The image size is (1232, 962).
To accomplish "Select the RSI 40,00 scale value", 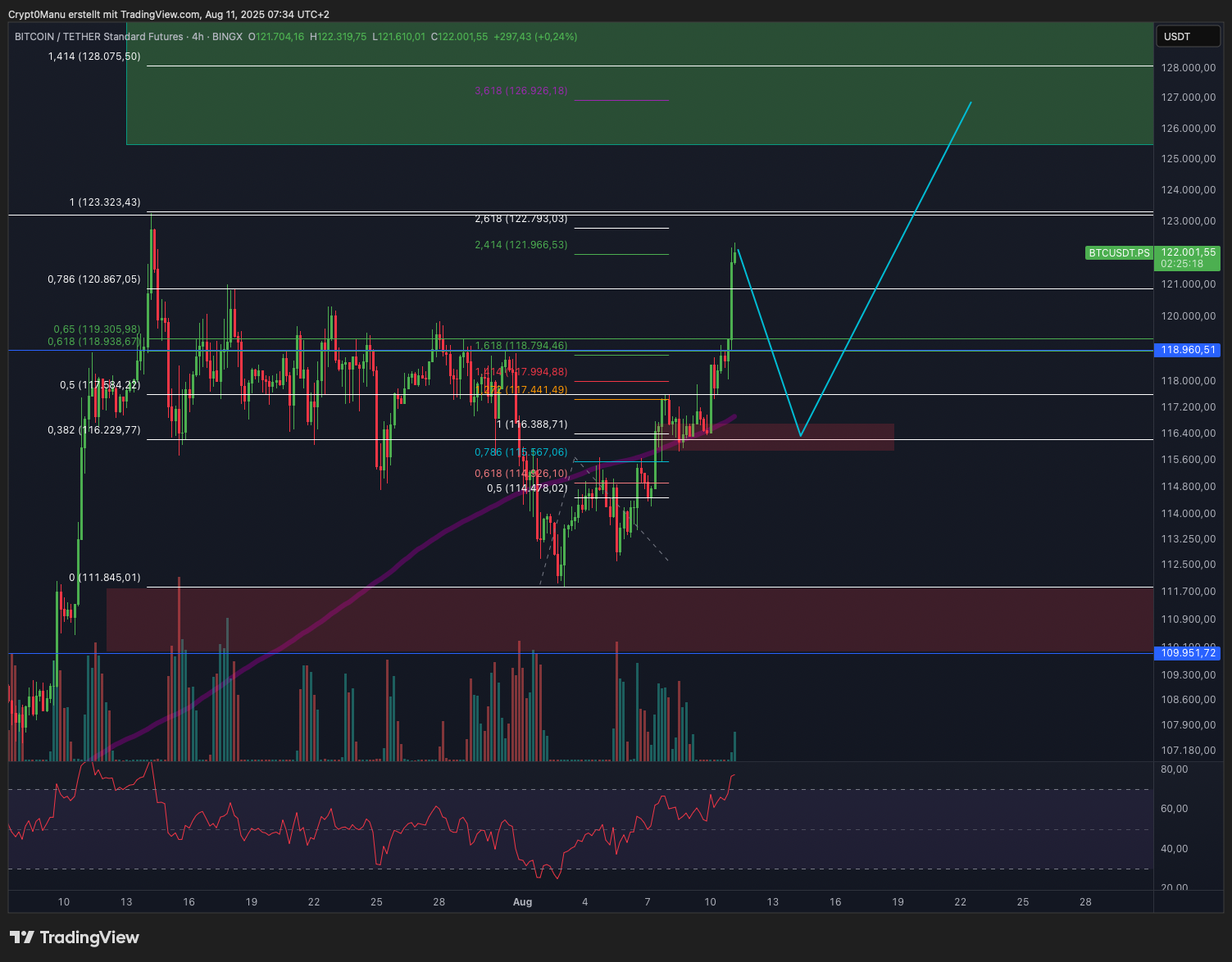I will (x=1174, y=849).
